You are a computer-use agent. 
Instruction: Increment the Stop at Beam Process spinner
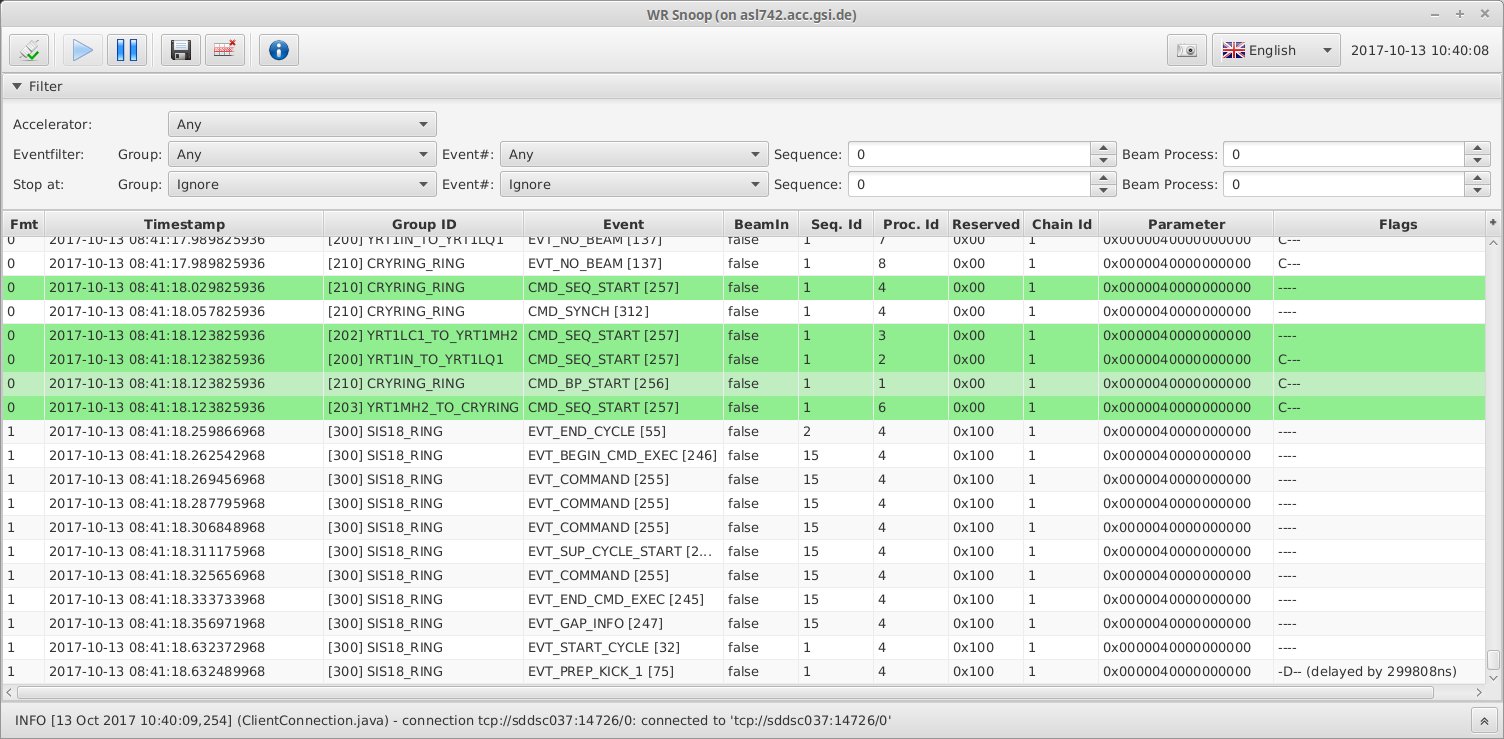[1478, 178]
